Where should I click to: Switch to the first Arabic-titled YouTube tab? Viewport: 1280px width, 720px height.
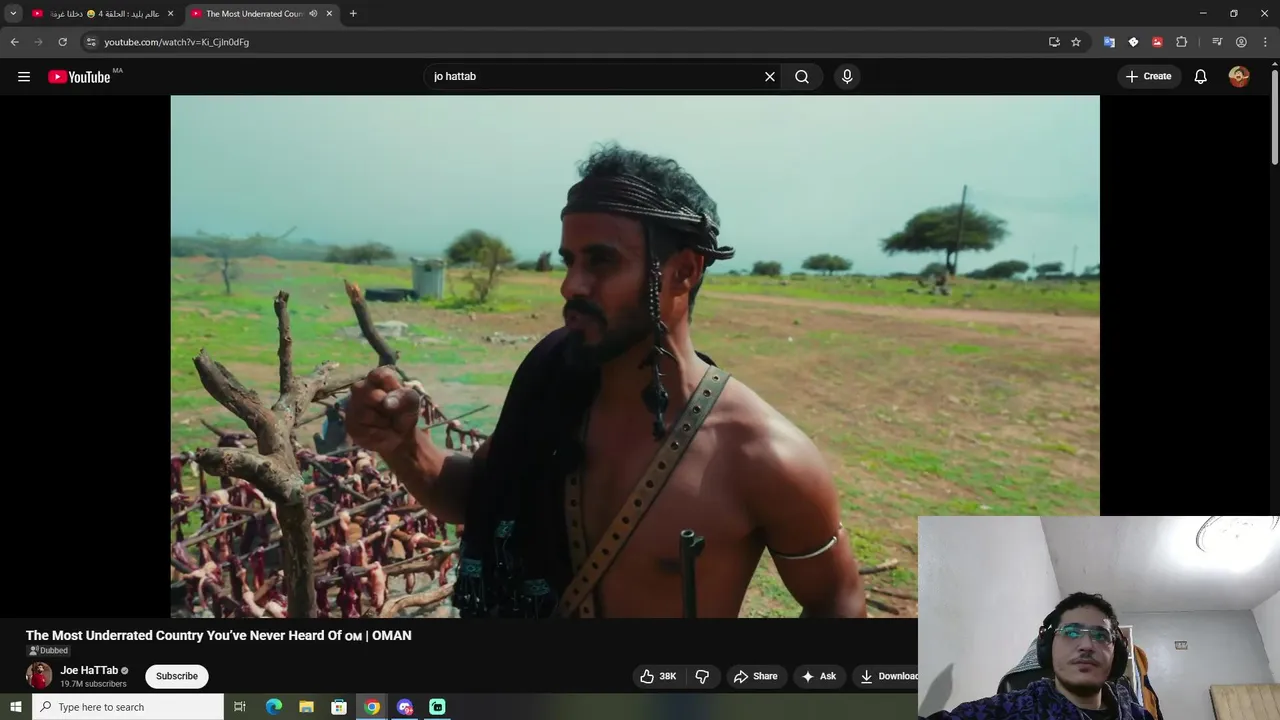(x=104, y=14)
